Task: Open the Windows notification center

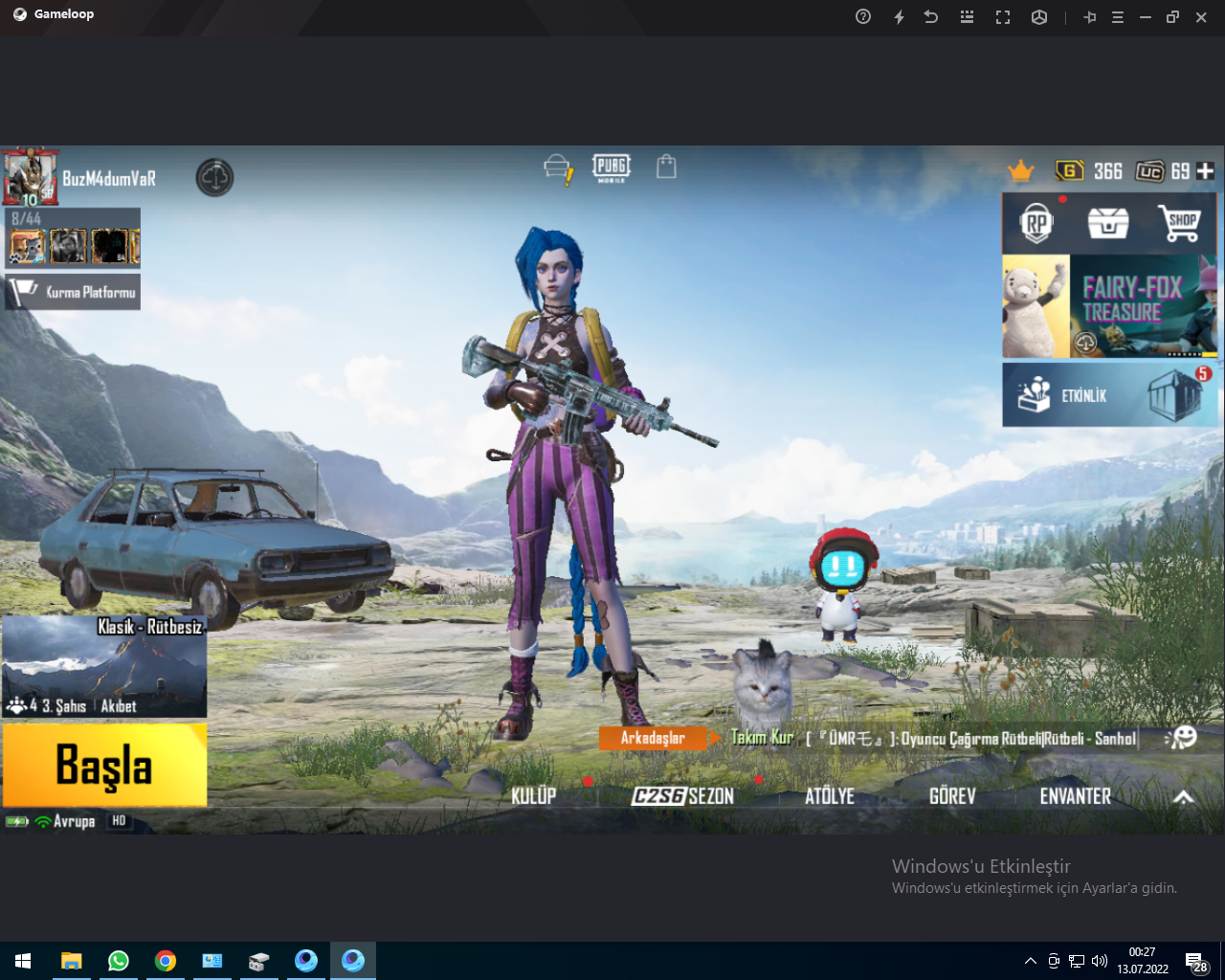Action: [x=1195, y=962]
